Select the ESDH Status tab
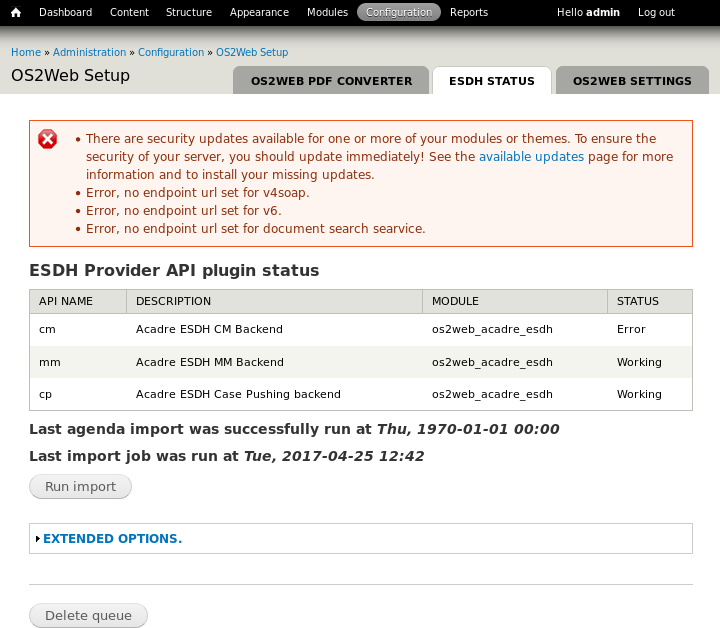Screen dimensions: 720x628 492,81
